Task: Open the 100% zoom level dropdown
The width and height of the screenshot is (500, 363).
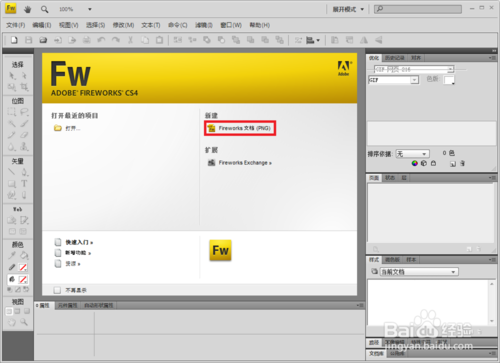Action: [x=90, y=9]
